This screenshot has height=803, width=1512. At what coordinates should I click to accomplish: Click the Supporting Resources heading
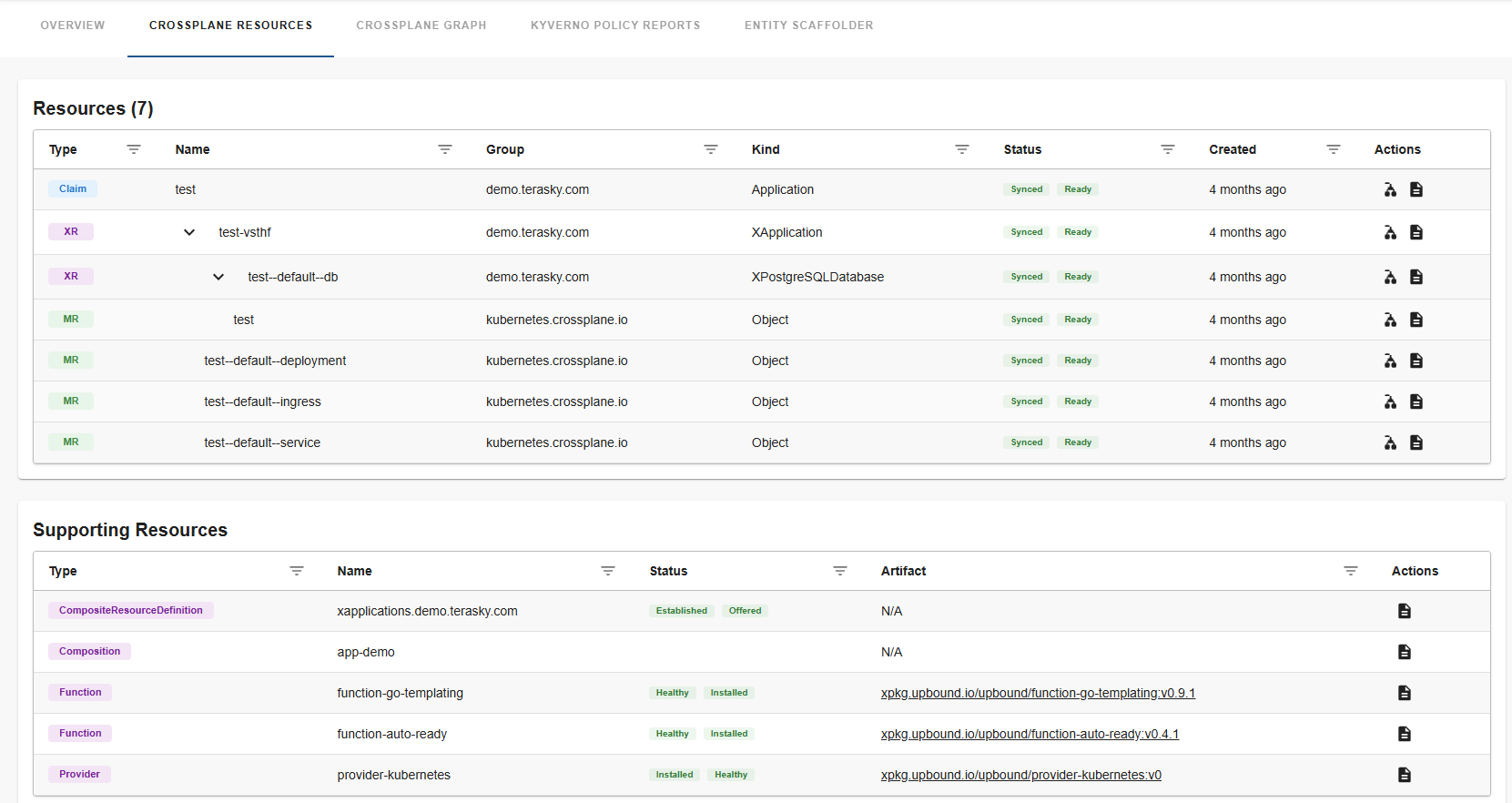click(x=130, y=530)
